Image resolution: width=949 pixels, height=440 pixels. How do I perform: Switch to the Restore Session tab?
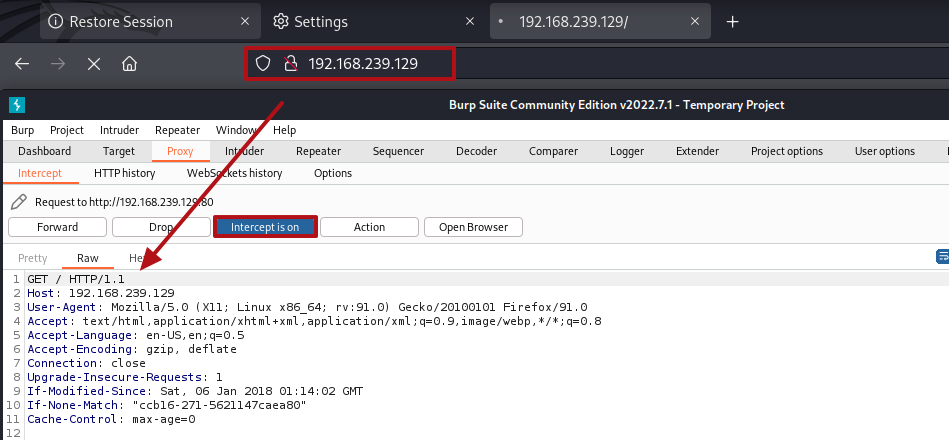pos(150,21)
